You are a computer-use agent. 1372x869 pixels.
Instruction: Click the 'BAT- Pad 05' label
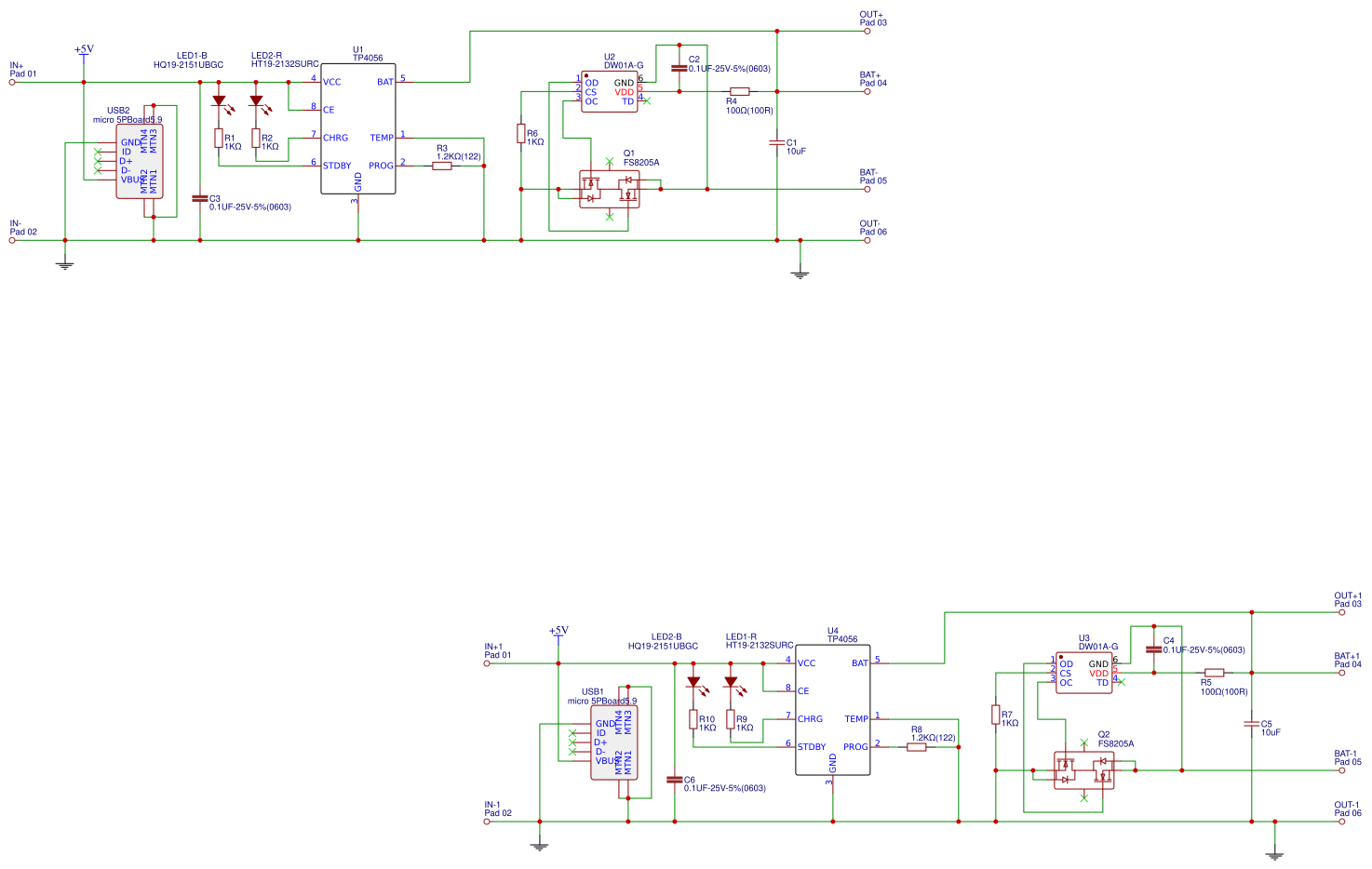[x=873, y=177]
